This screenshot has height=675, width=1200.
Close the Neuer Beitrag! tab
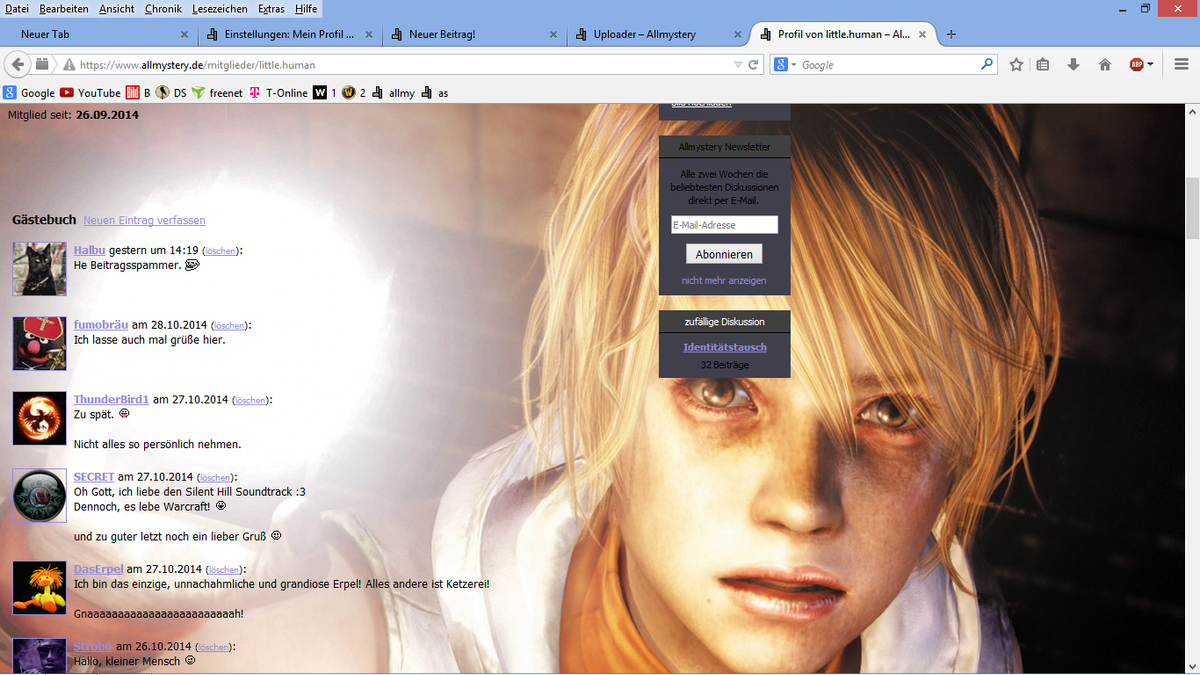point(555,34)
